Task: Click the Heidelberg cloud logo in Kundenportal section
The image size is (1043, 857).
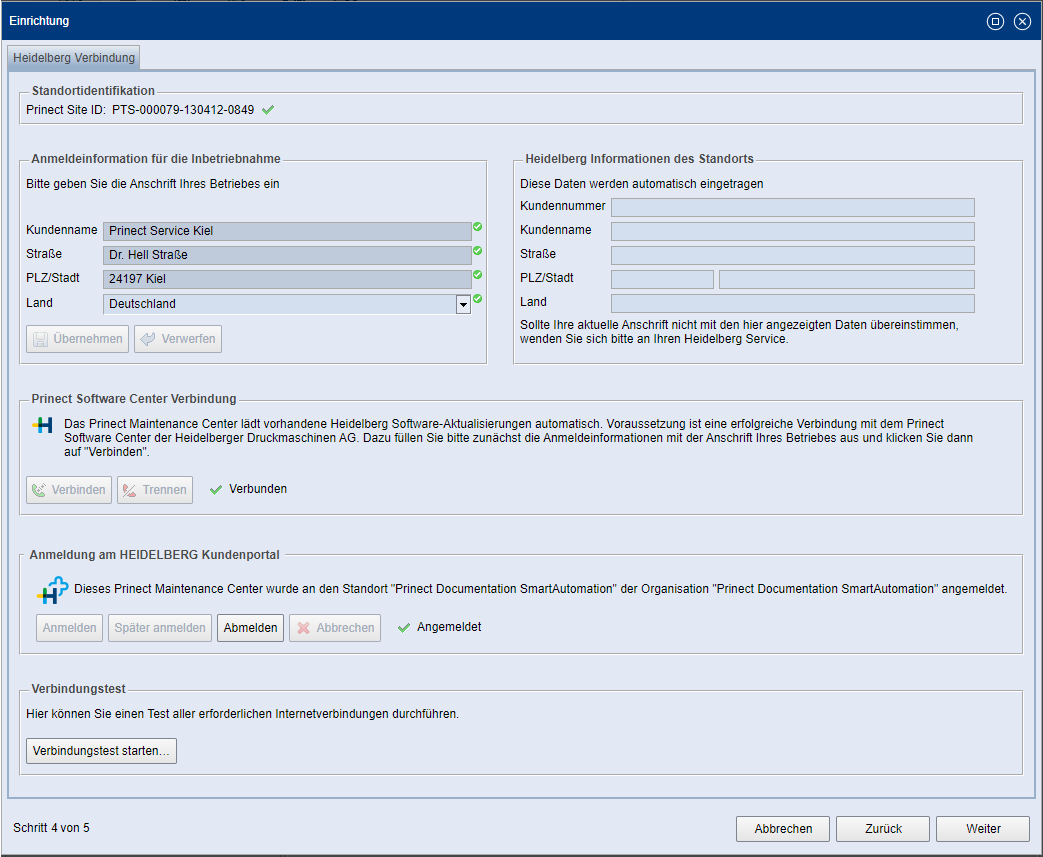Action: (52, 590)
